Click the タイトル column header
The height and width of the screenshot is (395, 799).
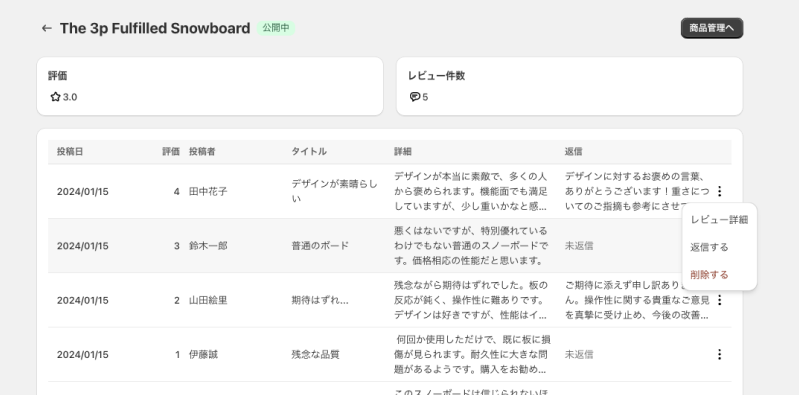(309, 151)
